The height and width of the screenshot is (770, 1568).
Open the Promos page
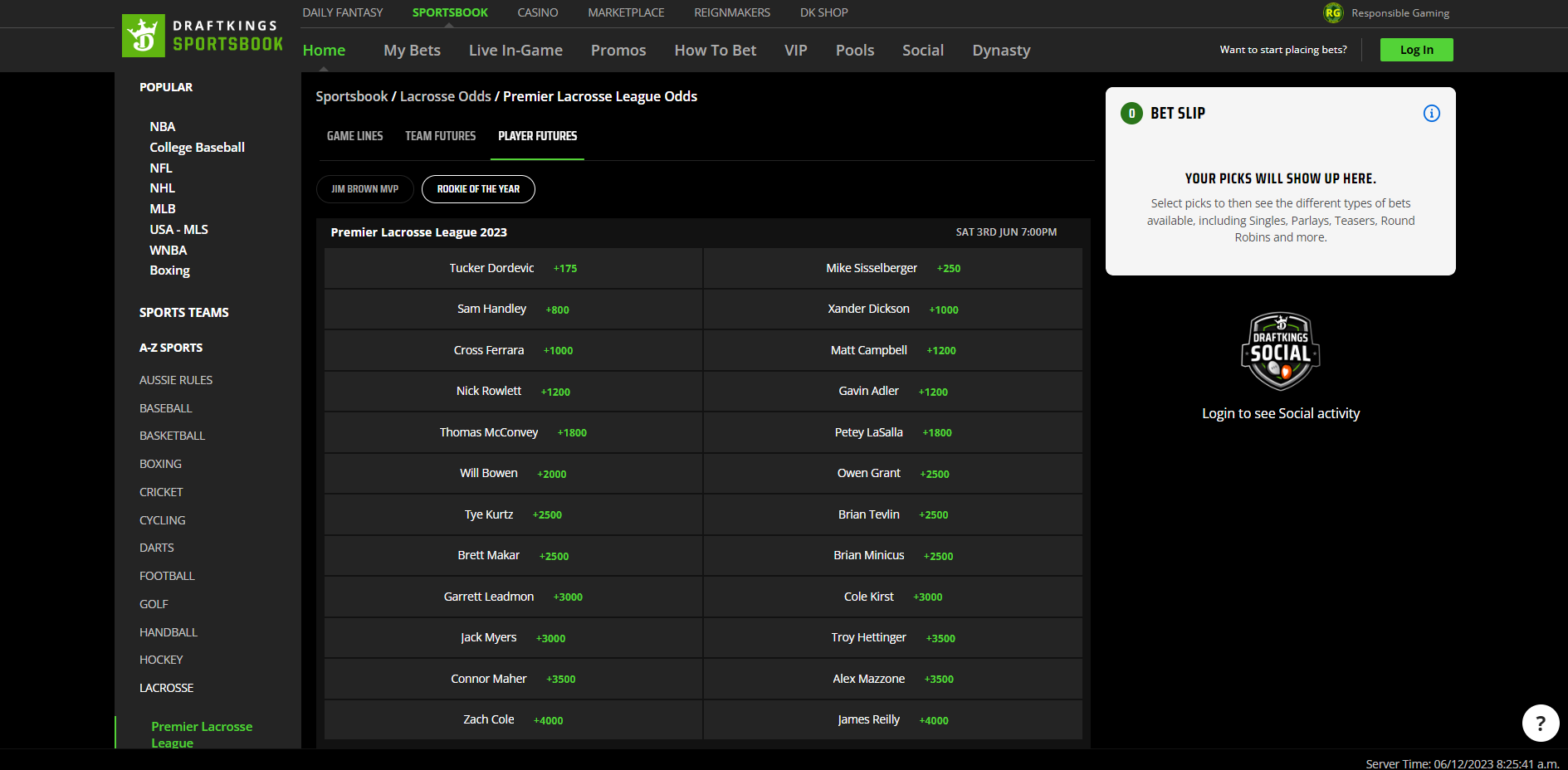(618, 51)
